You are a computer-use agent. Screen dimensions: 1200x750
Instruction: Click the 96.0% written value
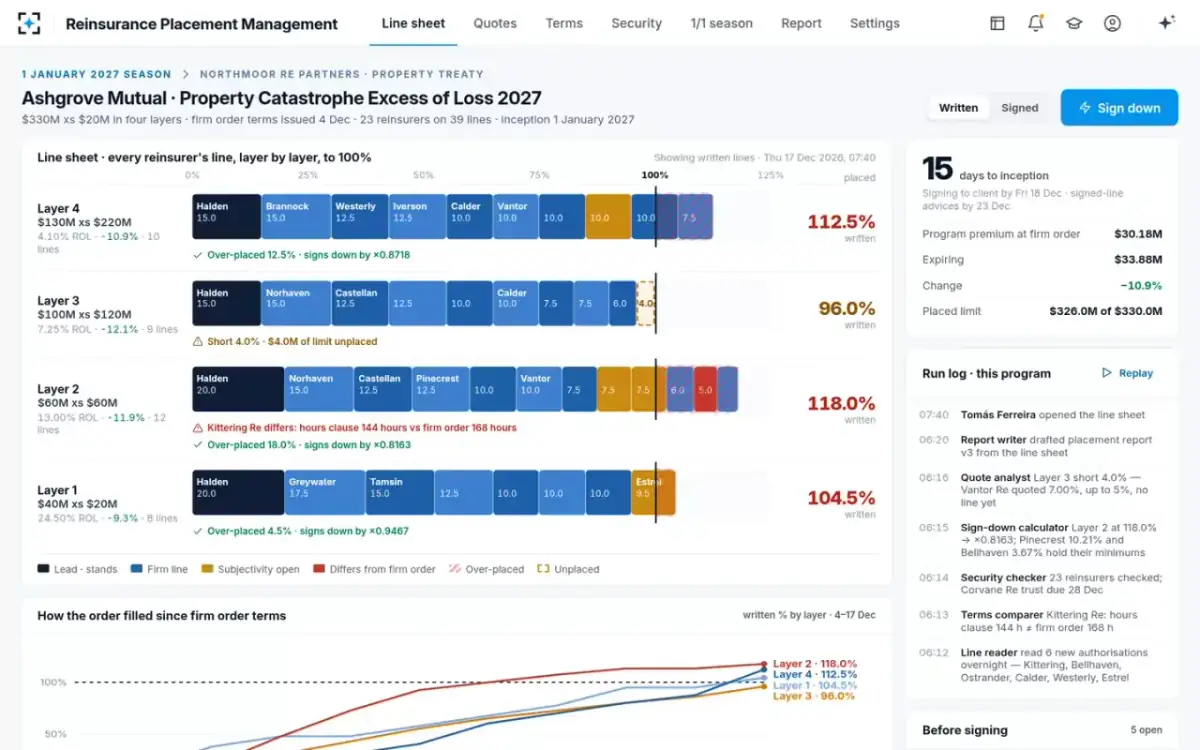[x=847, y=308]
